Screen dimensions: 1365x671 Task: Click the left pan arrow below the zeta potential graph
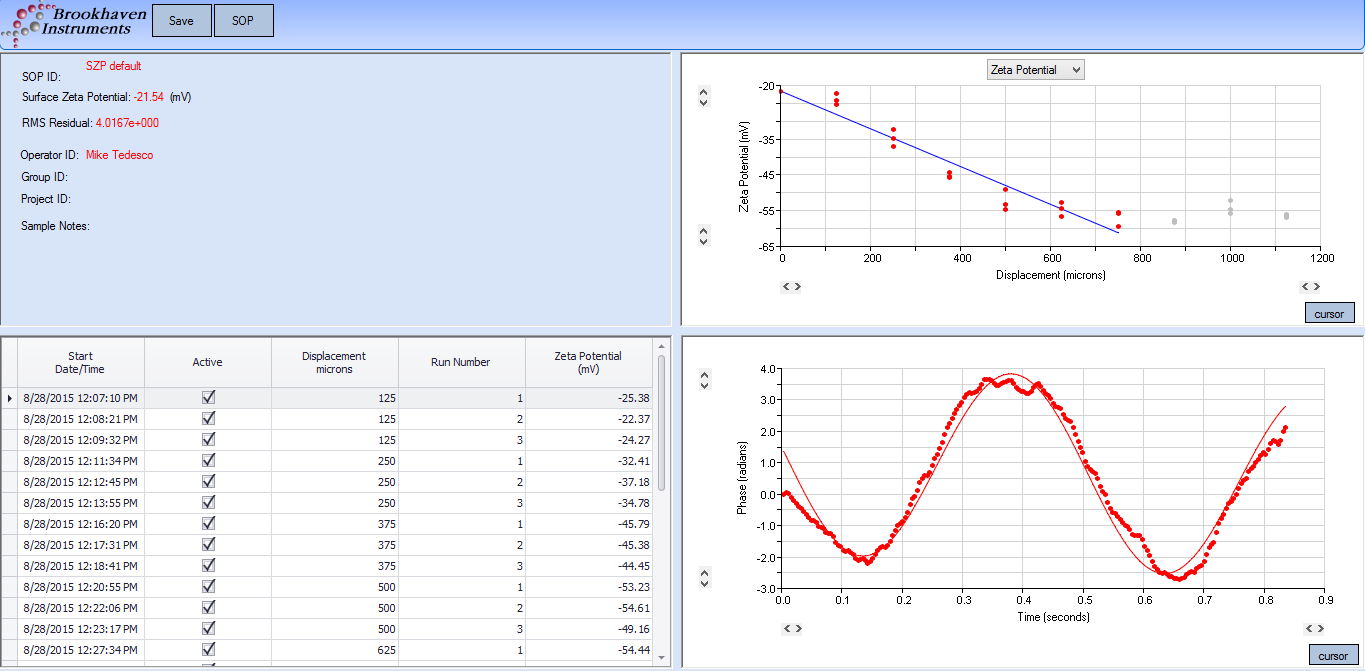tap(787, 287)
